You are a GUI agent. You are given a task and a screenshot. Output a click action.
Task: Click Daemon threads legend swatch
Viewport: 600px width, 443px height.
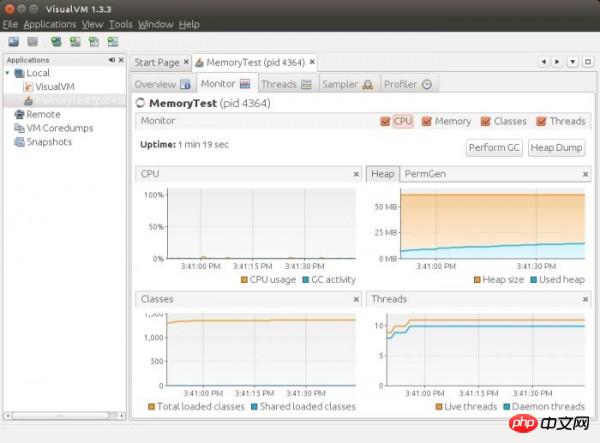click(507, 406)
